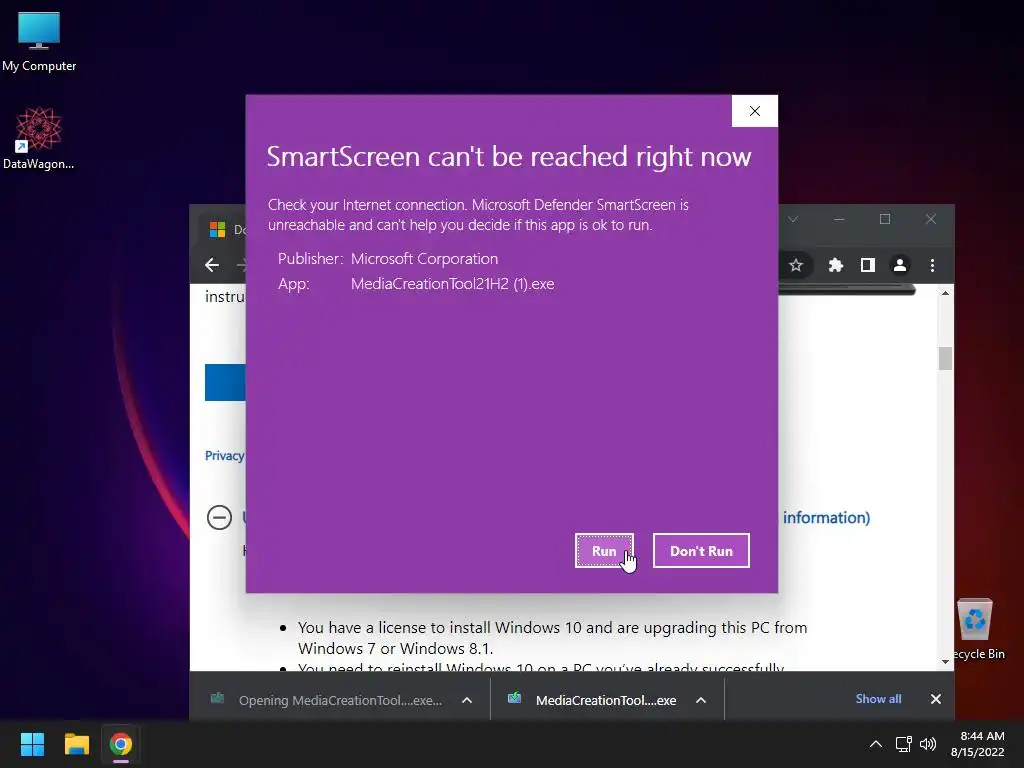Viewport: 1024px width, 768px height.
Task: Click the information) link text
Action: pos(826,518)
